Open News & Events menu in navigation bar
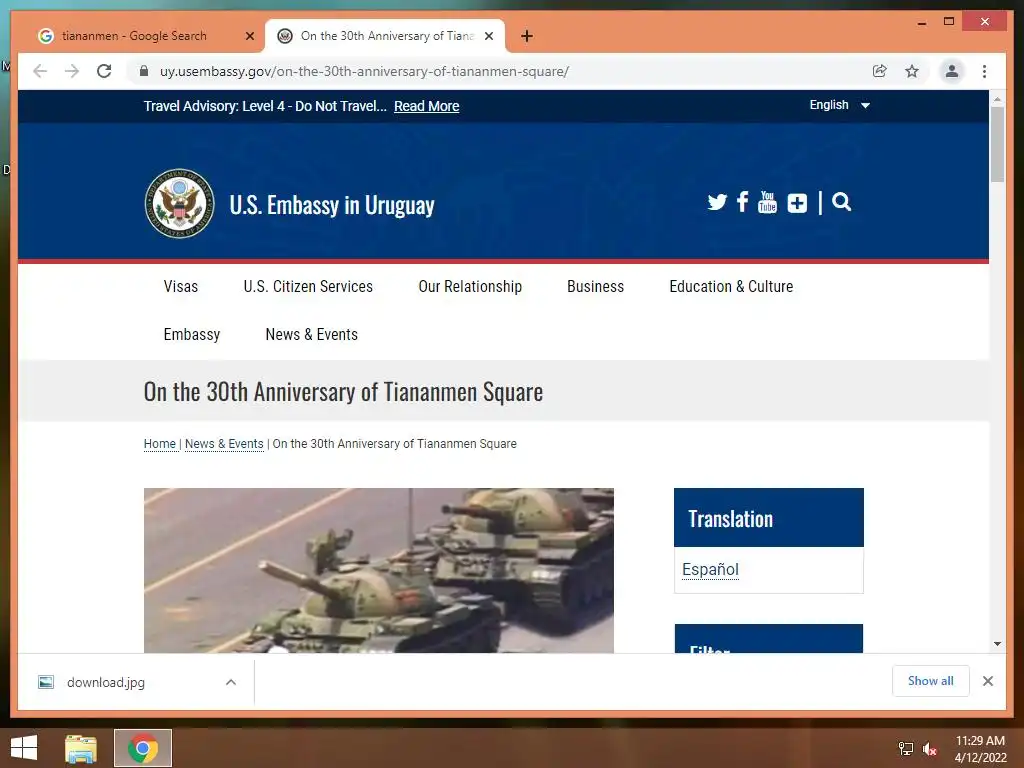 pyautogui.click(x=312, y=334)
